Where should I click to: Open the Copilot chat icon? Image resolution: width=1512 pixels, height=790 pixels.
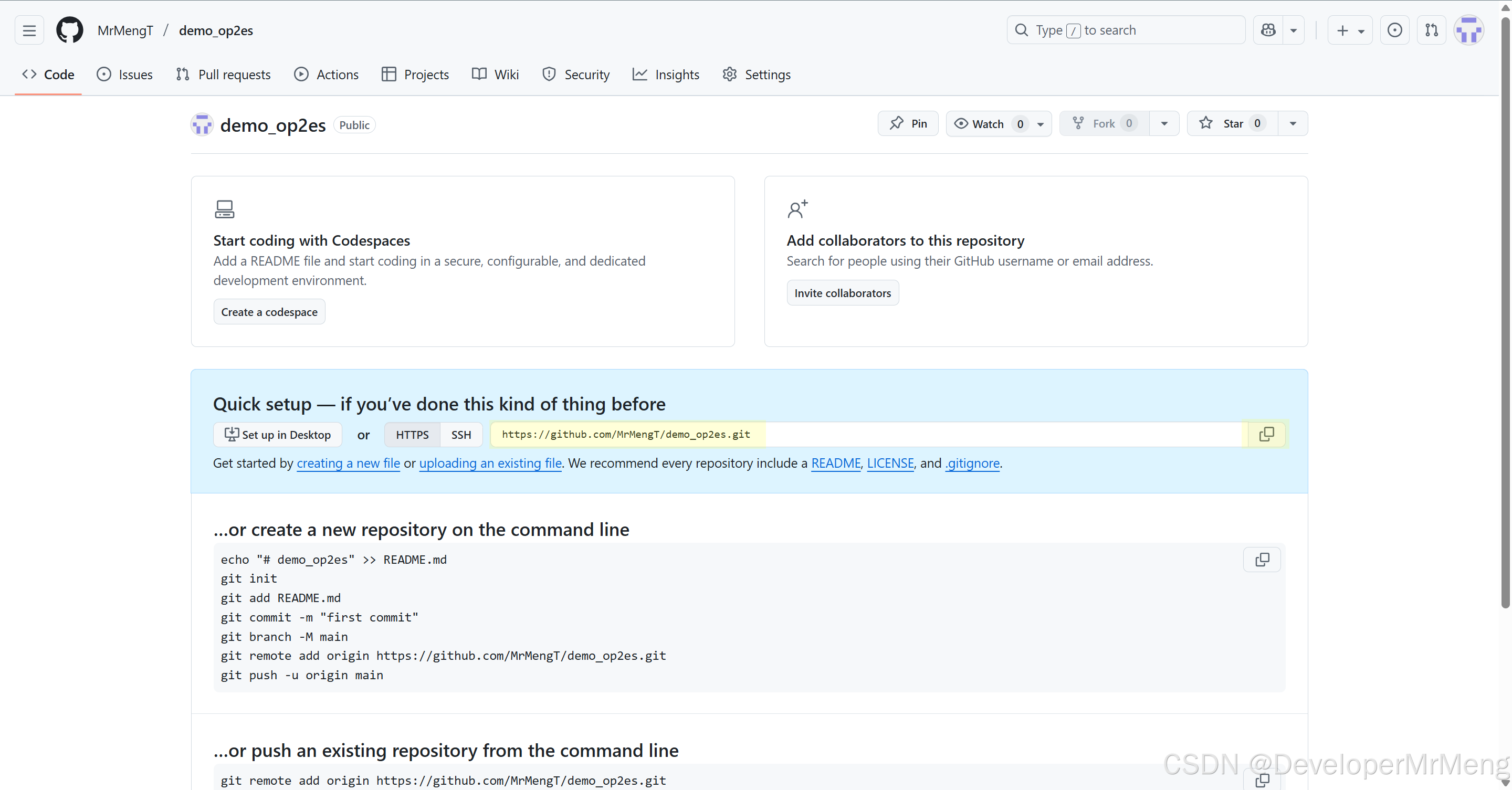pyautogui.click(x=1268, y=30)
